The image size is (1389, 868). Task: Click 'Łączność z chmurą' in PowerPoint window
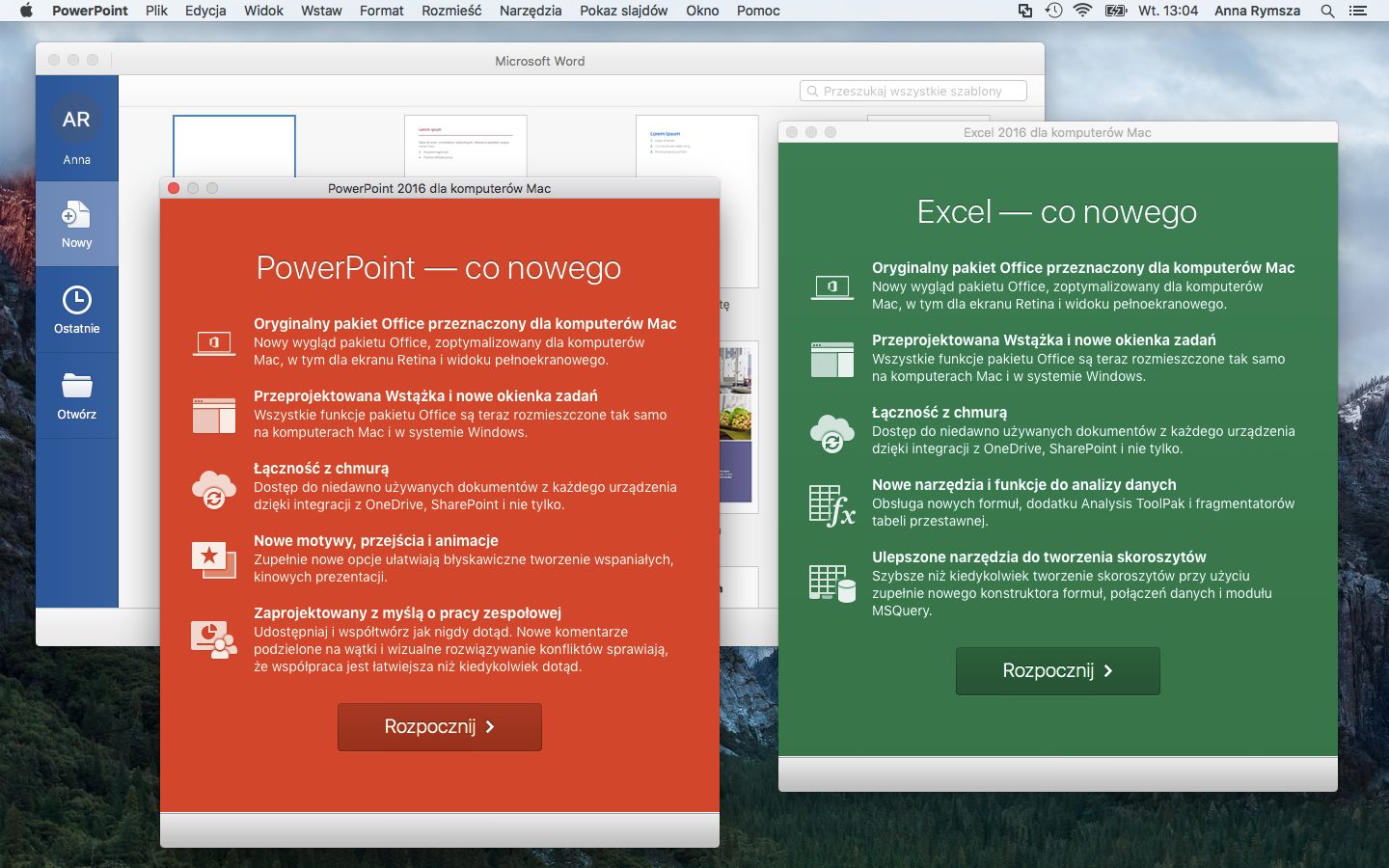[x=321, y=469]
